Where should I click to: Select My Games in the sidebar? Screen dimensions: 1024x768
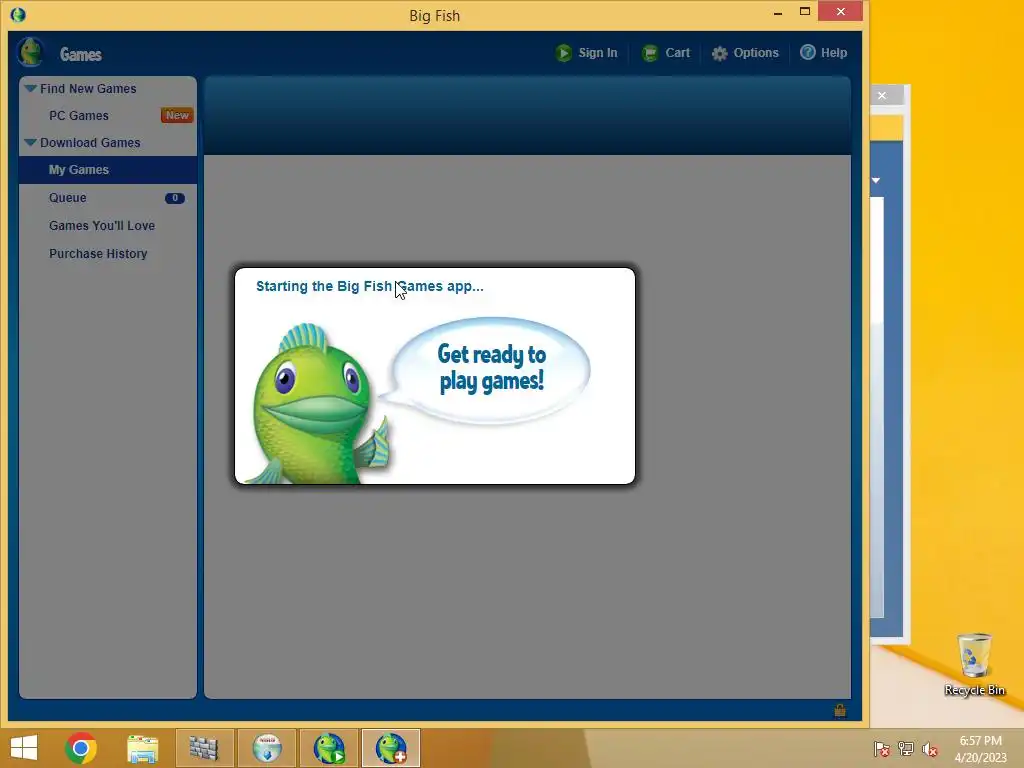[108, 170]
